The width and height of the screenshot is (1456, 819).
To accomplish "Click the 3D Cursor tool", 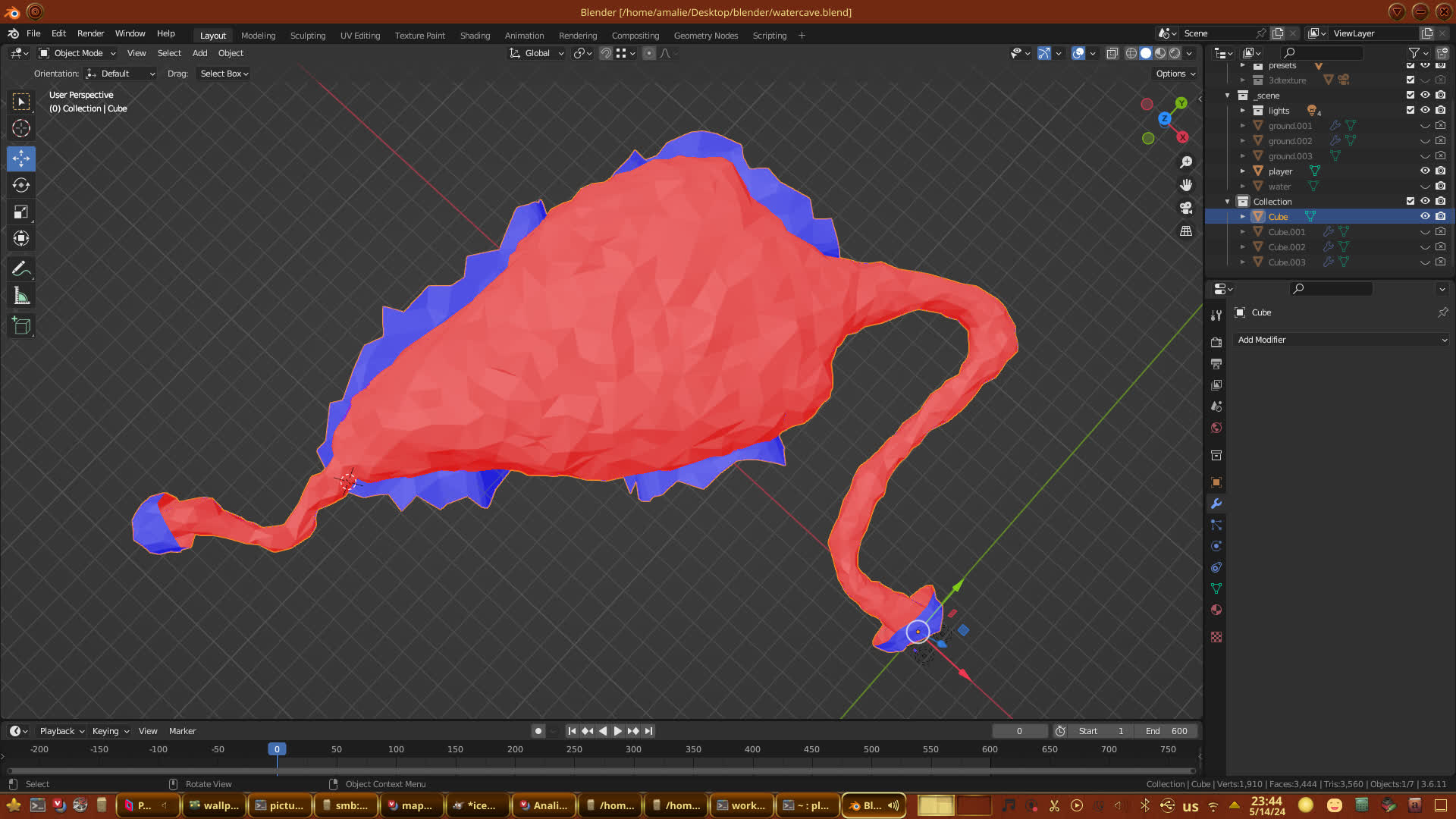I will coord(21,128).
